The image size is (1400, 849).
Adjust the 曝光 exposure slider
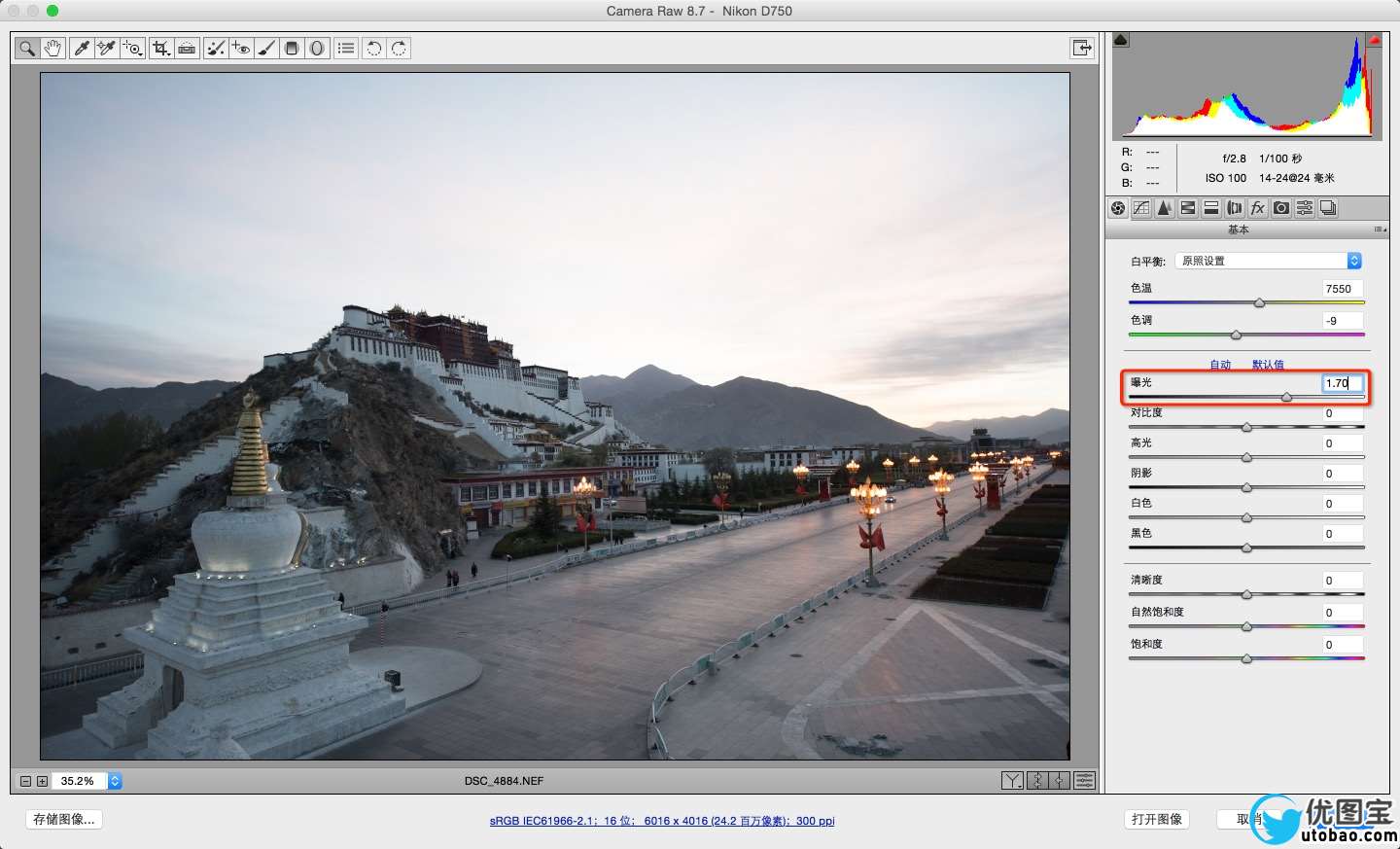pos(1287,397)
